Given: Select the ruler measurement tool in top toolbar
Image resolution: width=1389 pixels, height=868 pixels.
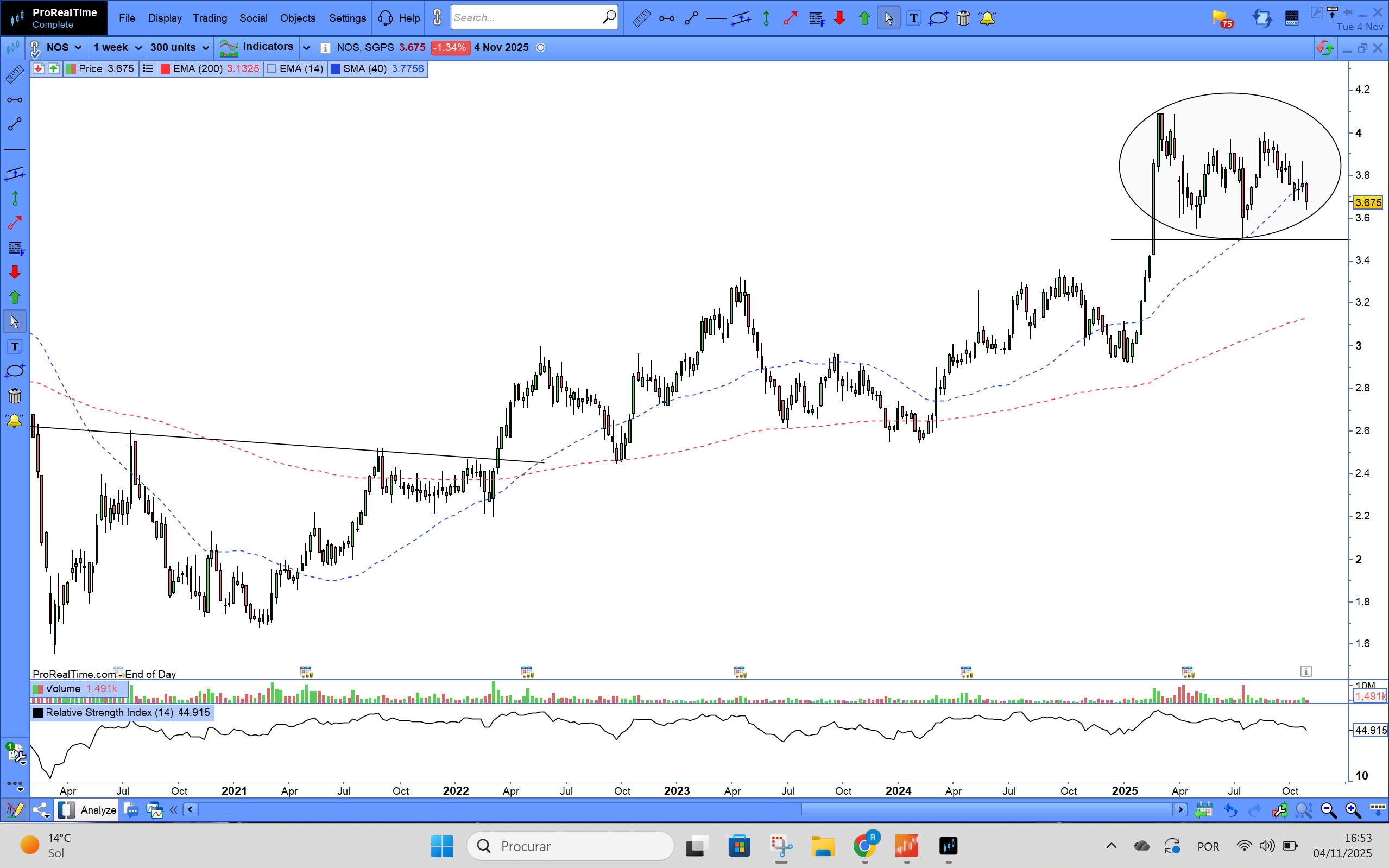Looking at the screenshot, I should click(641, 18).
